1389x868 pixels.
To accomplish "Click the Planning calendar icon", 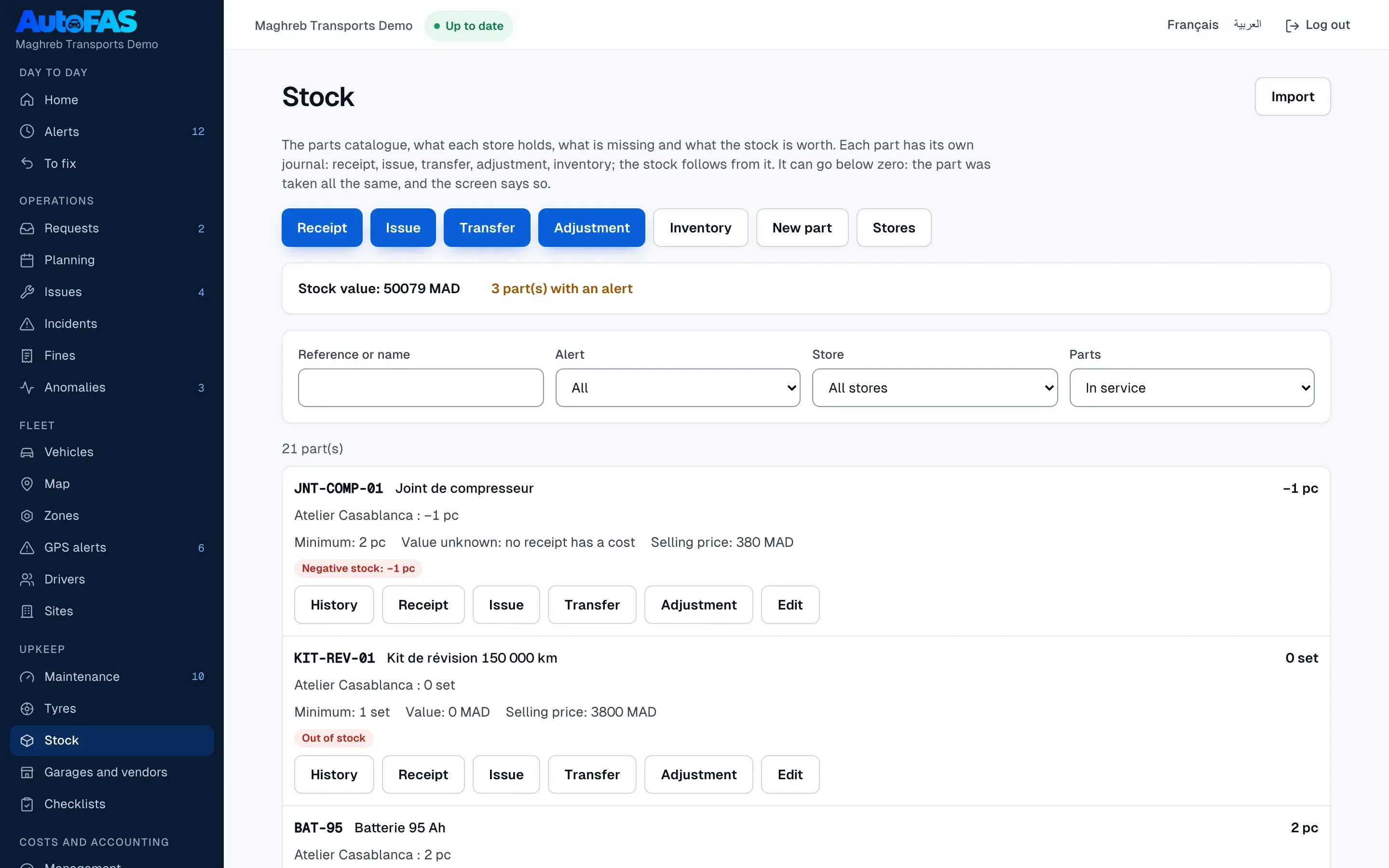I will [x=27, y=260].
